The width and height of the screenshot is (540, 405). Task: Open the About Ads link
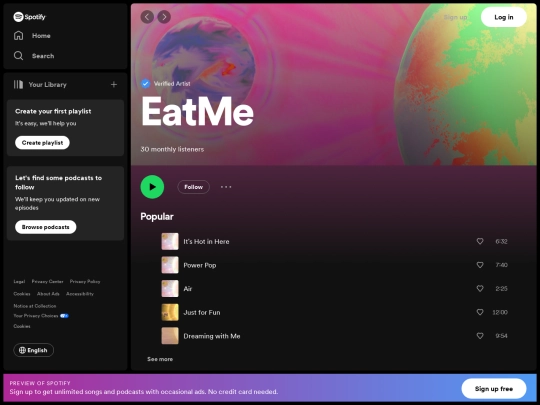pos(48,294)
